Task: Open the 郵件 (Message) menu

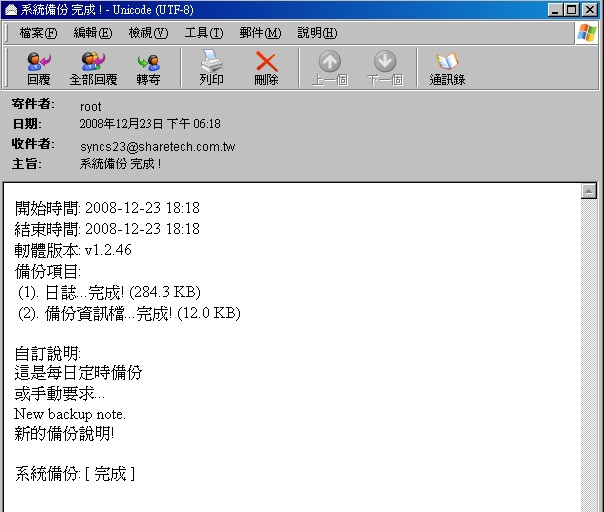Action: point(259,33)
